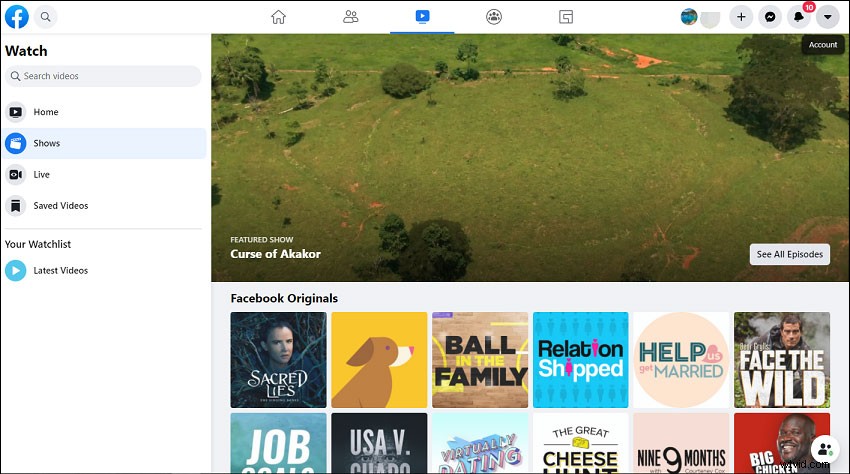This screenshot has width=850, height=474.
Task: Open the Gaming tab in the top bar
Action: click(x=566, y=17)
